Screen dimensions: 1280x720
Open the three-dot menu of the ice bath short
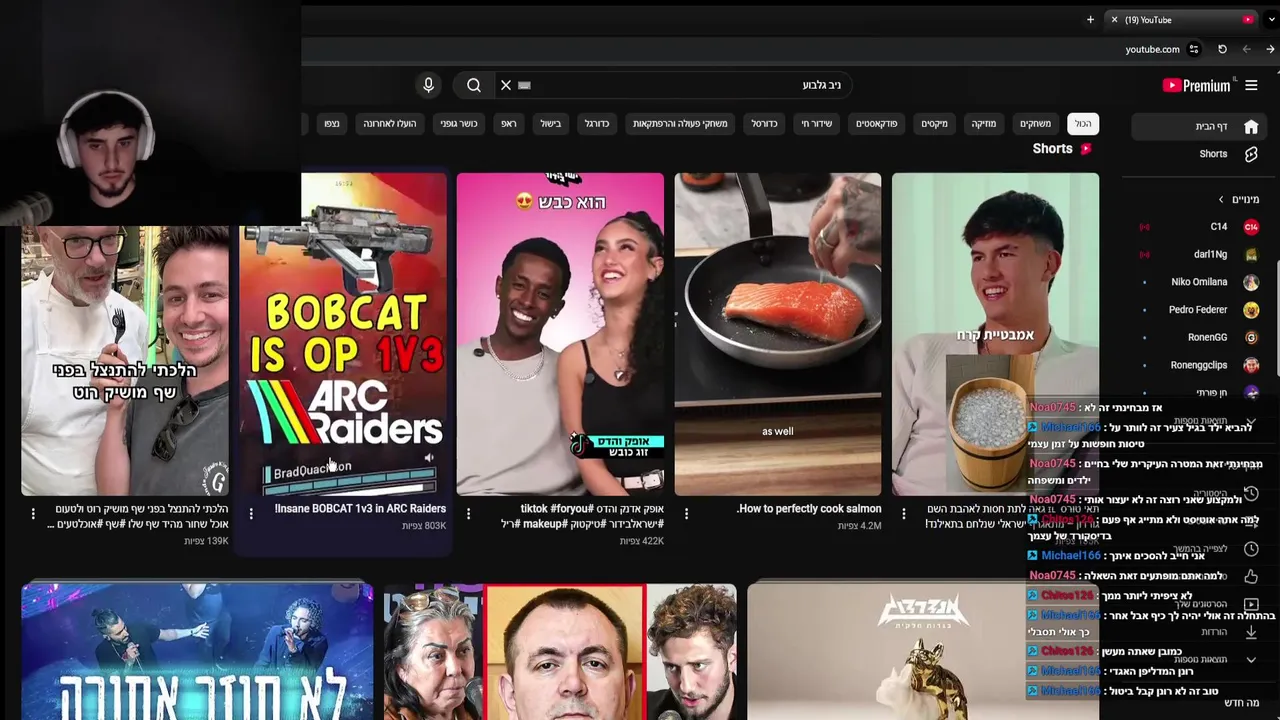(903, 514)
